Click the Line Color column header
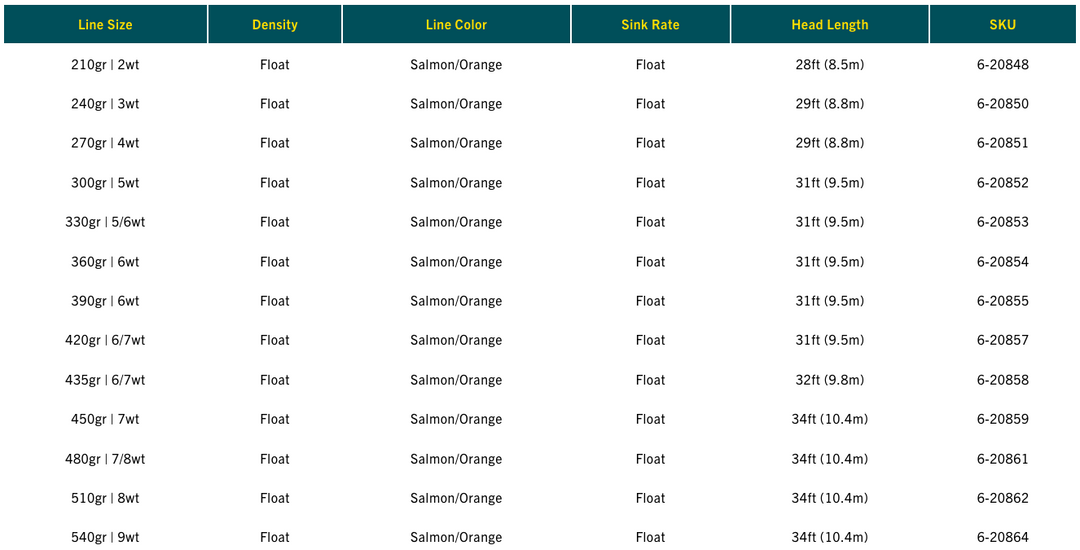 pos(456,25)
